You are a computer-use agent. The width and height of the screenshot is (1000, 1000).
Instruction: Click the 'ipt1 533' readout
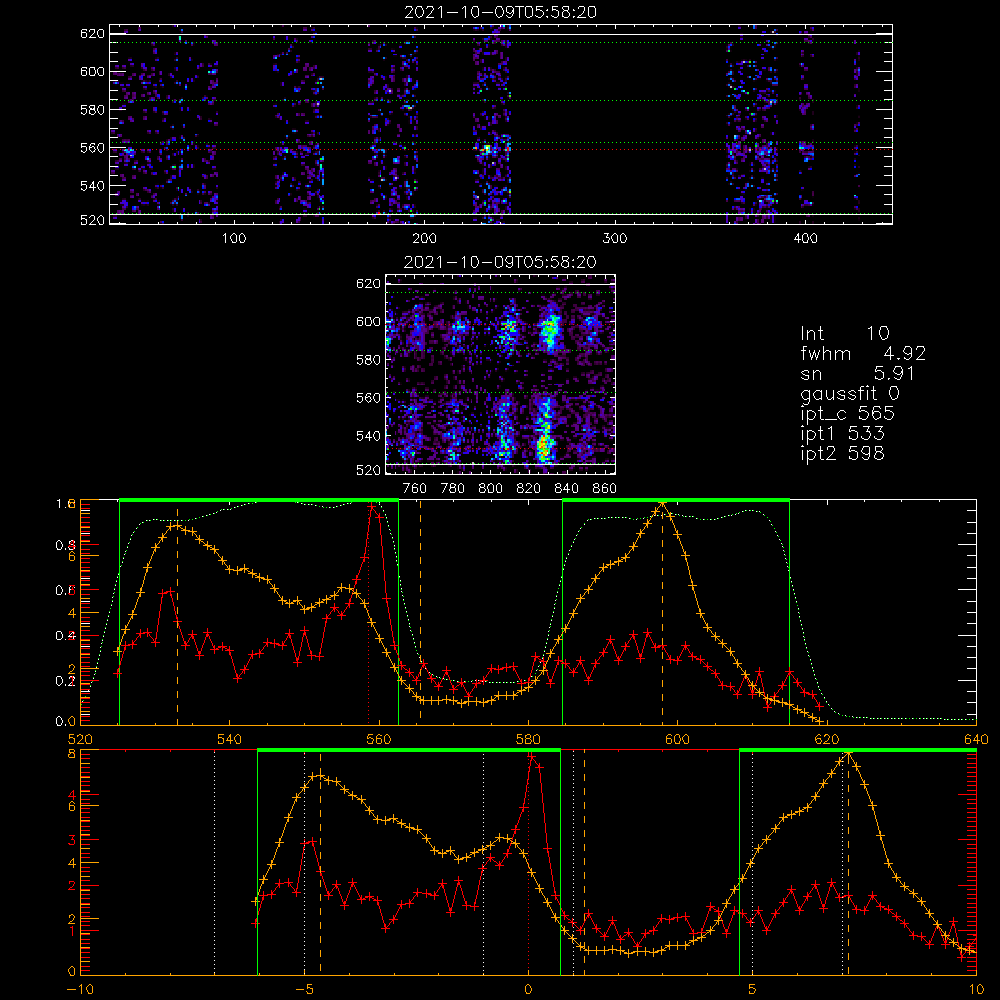tap(842, 434)
